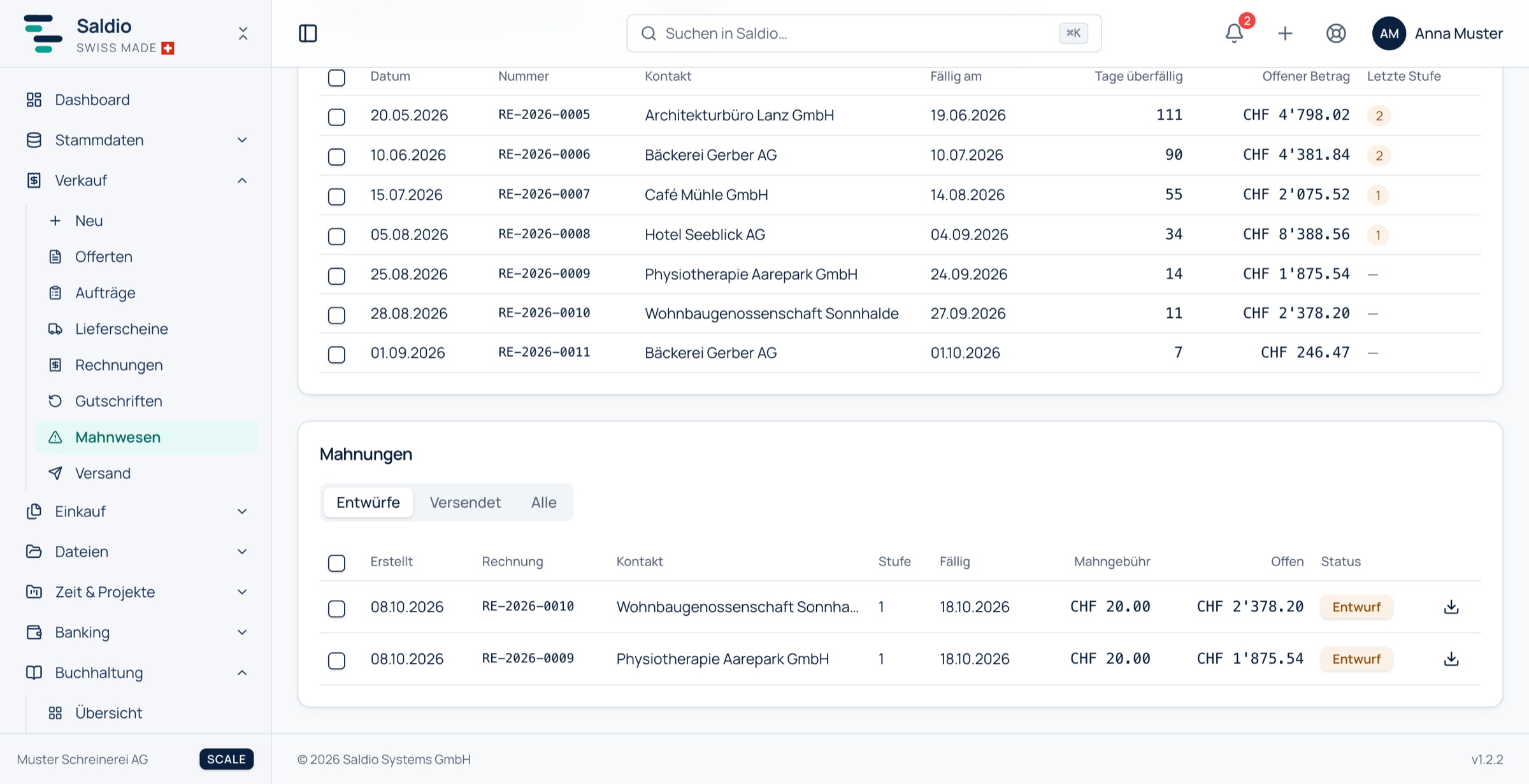
Task: Download the RE-2026-0009 reminder
Action: click(1451, 659)
